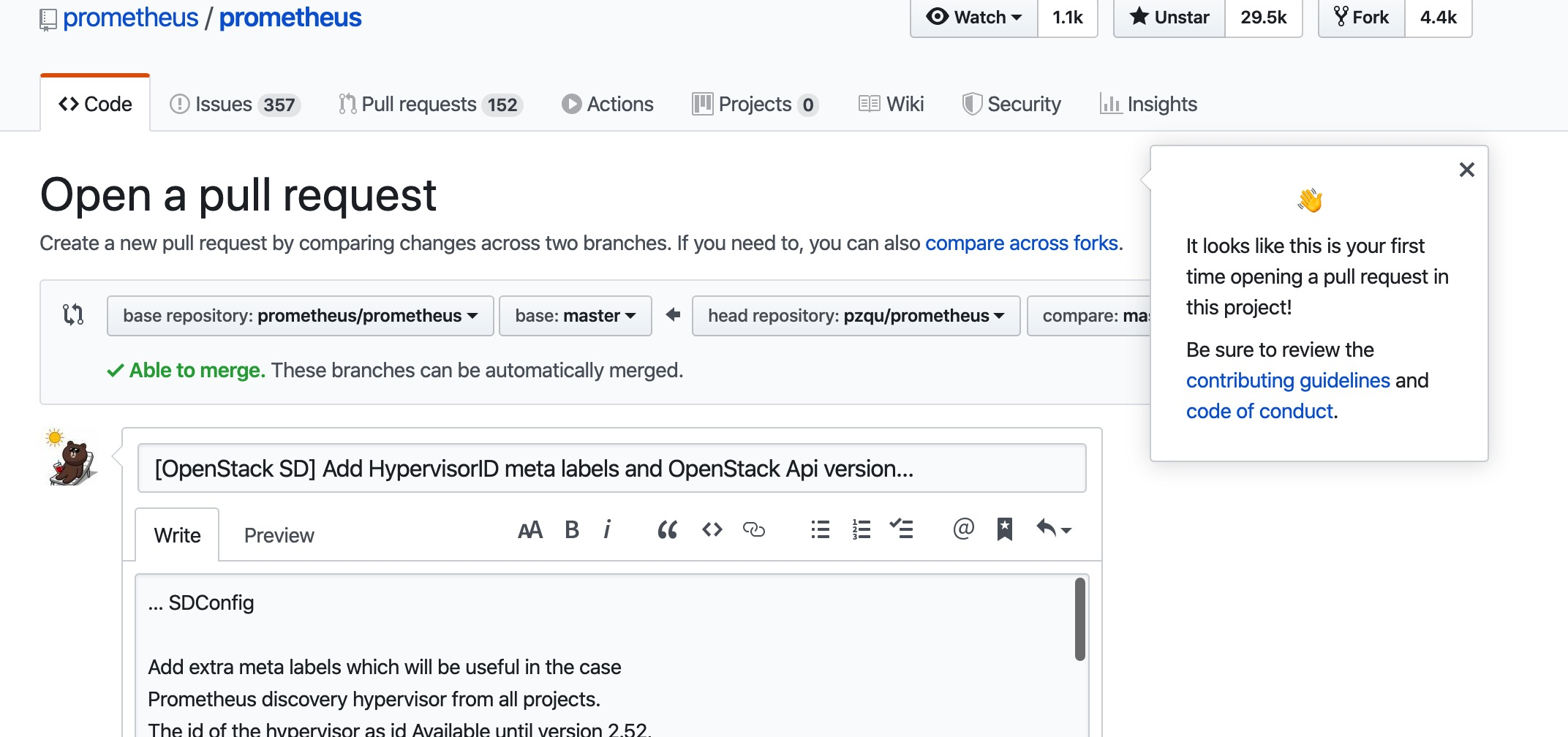Open the Security tab

1011,105
